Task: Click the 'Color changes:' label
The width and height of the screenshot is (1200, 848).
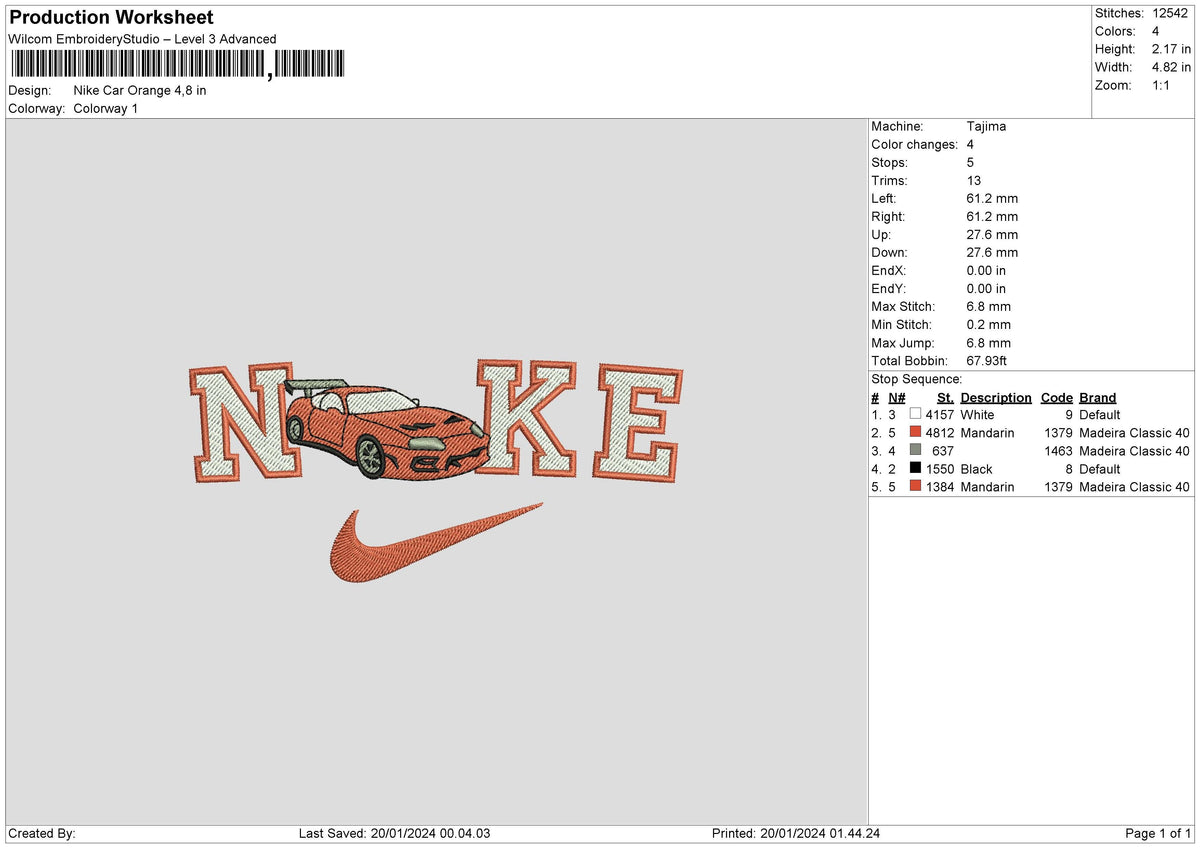Action: 915,144
